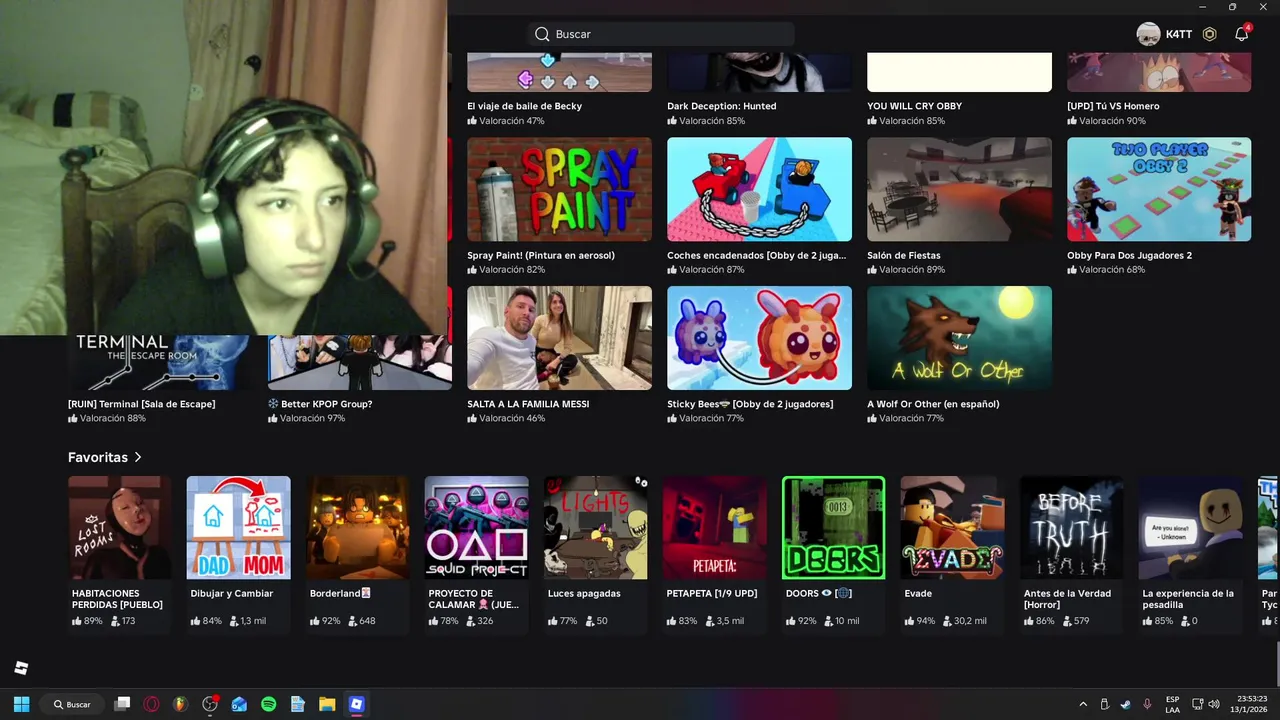
Task: Open Dibujar y Cambiar favorite tile
Action: (x=238, y=553)
